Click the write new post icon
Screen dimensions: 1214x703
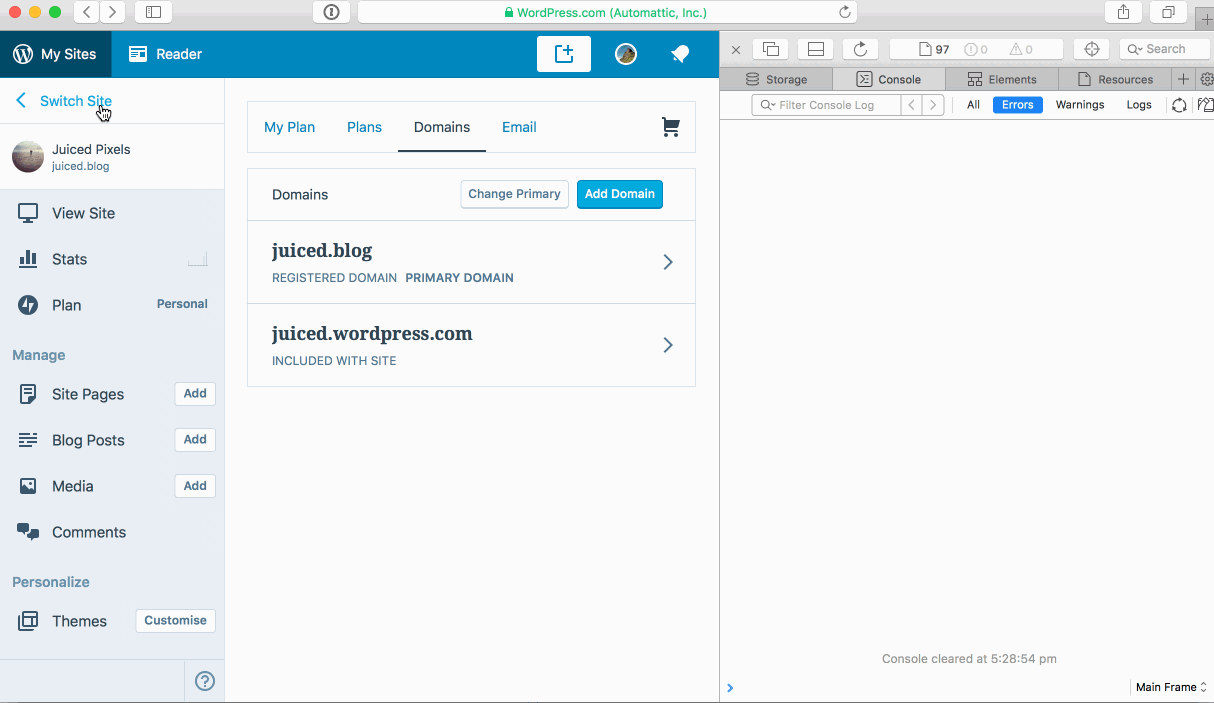click(564, 54)
